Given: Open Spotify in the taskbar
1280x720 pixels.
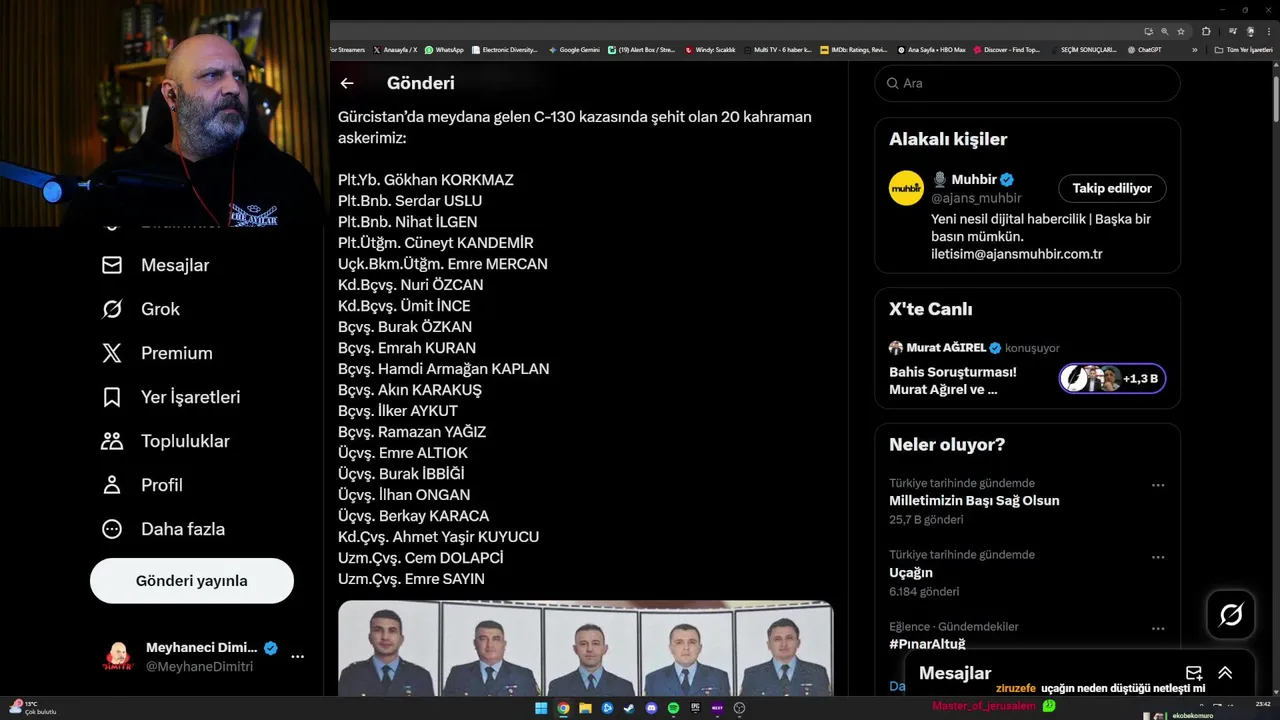Looking at the screenshot, I should tap(673, 708).
